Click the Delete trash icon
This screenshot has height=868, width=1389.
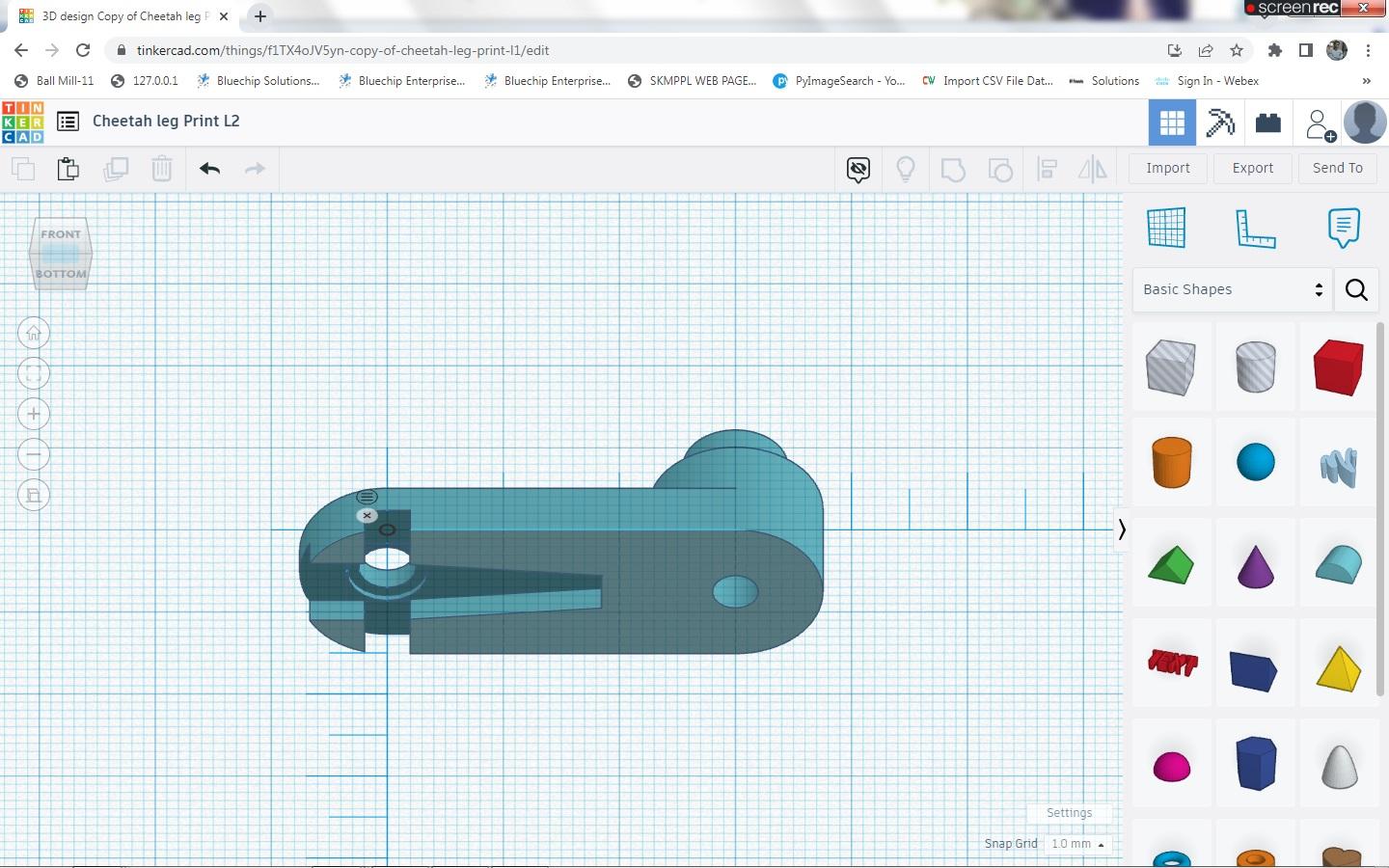(162, 169)
